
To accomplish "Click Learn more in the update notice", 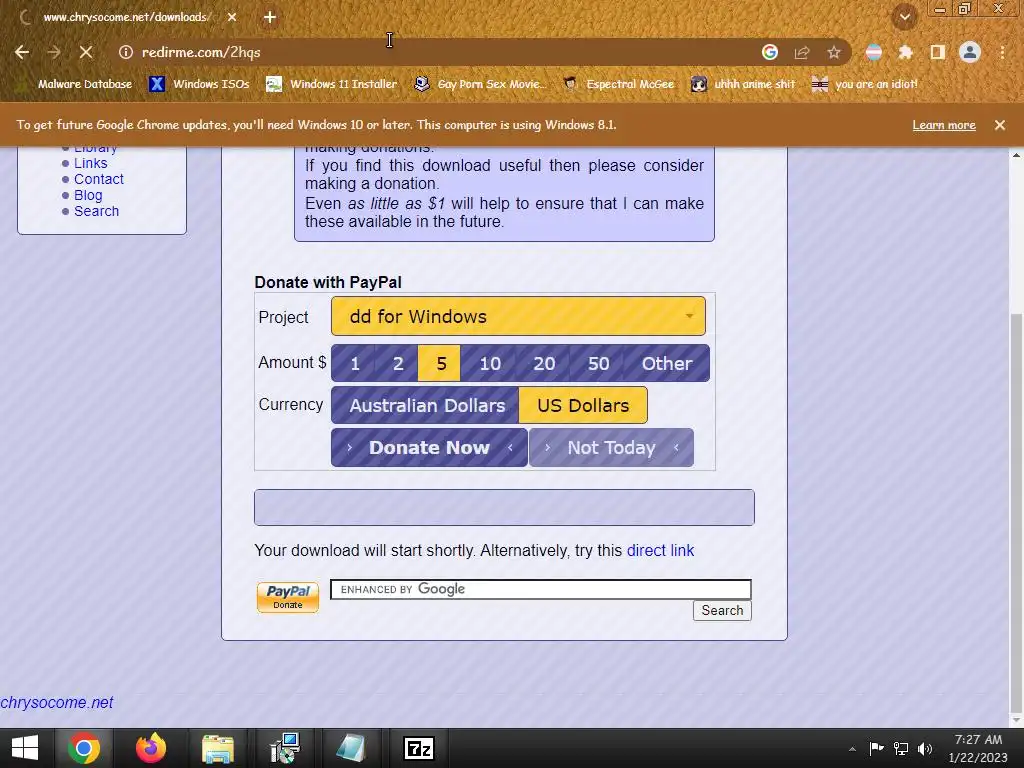I will pos(944,125).
